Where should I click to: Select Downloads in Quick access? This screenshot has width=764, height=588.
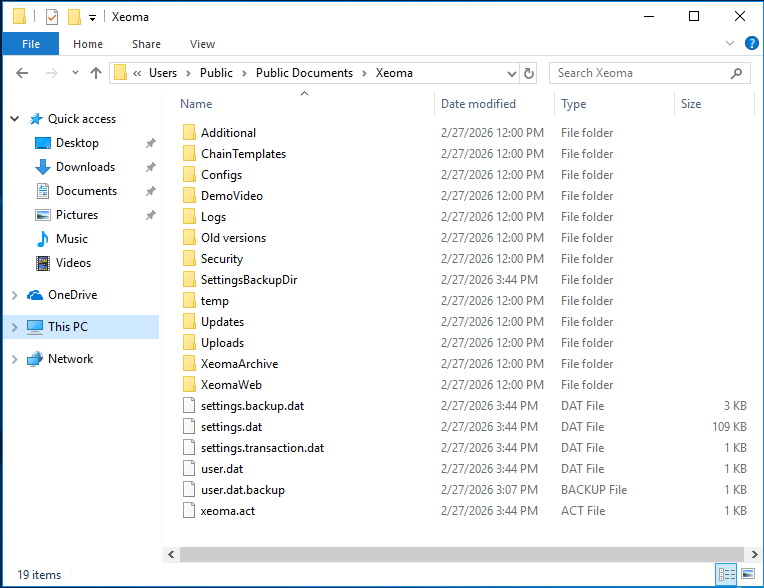tap(85, 167)
